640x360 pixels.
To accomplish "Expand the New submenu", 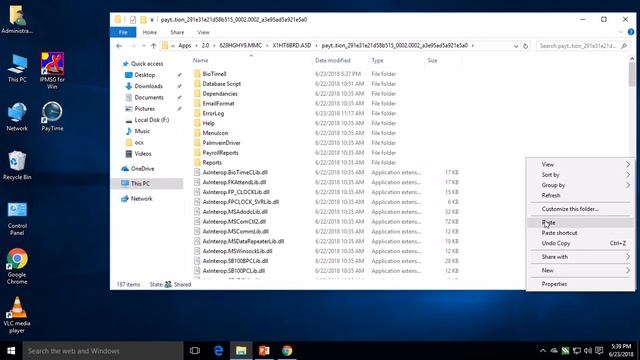I will tap(580, 270).
